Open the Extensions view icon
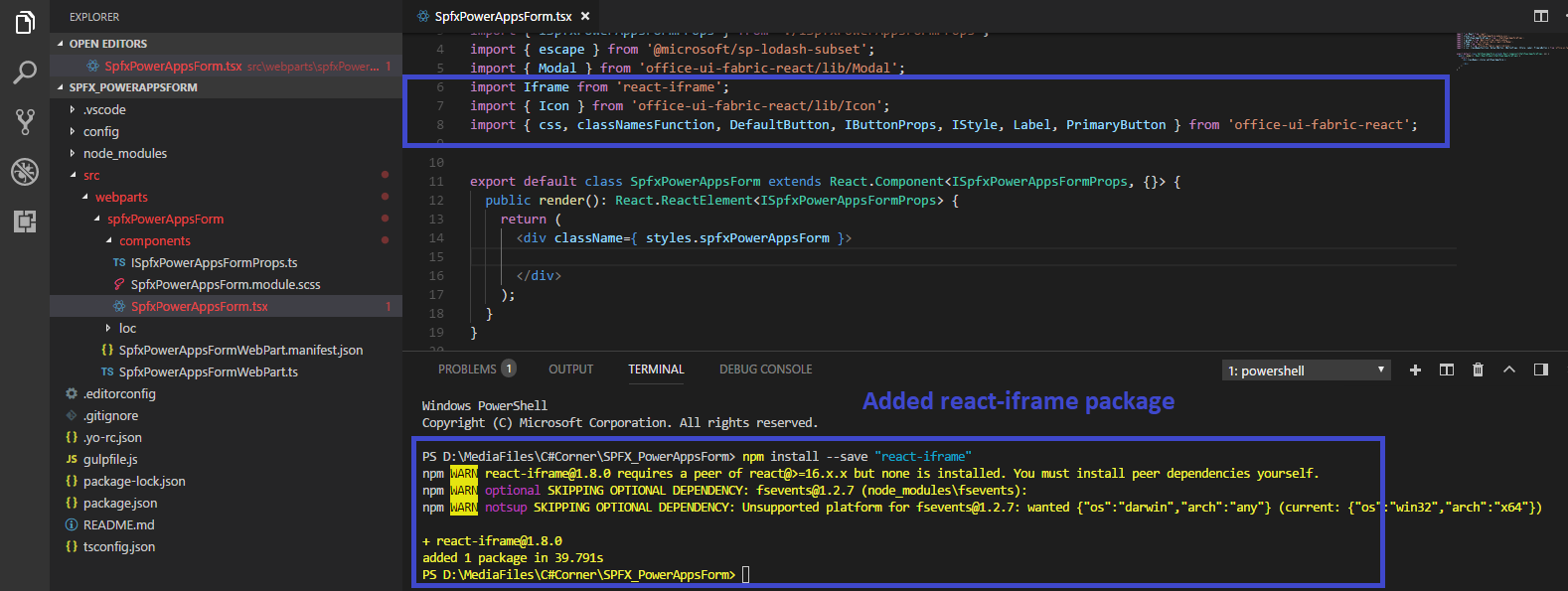 [x=25, y=222]
